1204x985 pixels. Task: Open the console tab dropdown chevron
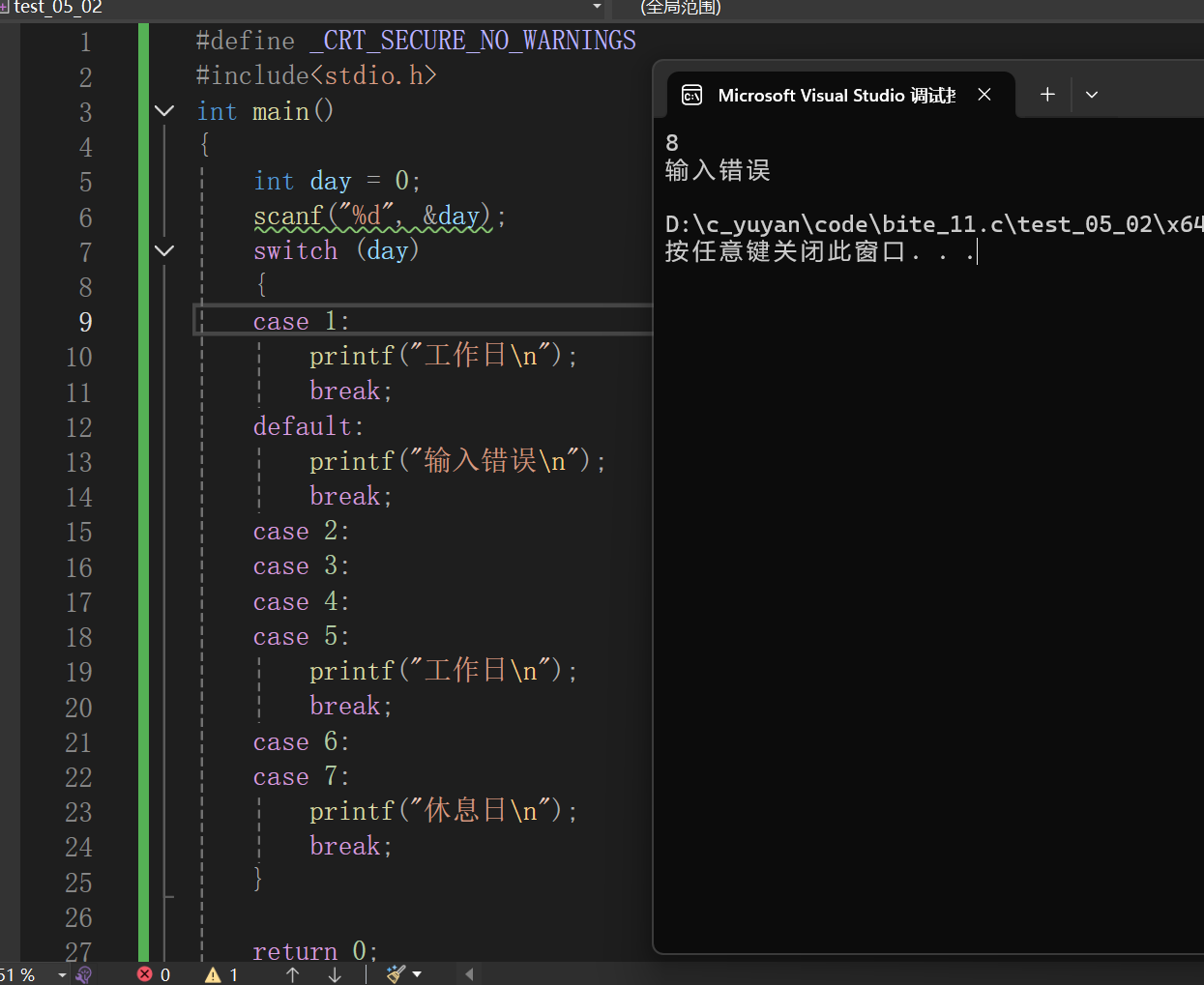click(1092, 95)
